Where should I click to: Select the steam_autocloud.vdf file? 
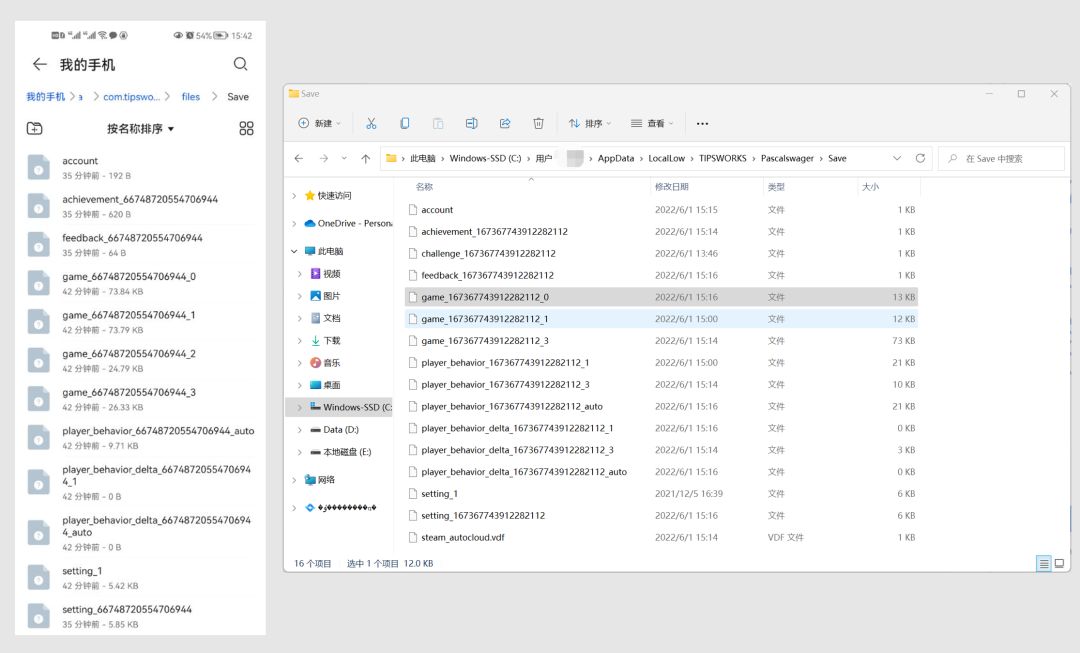[462, 537]
